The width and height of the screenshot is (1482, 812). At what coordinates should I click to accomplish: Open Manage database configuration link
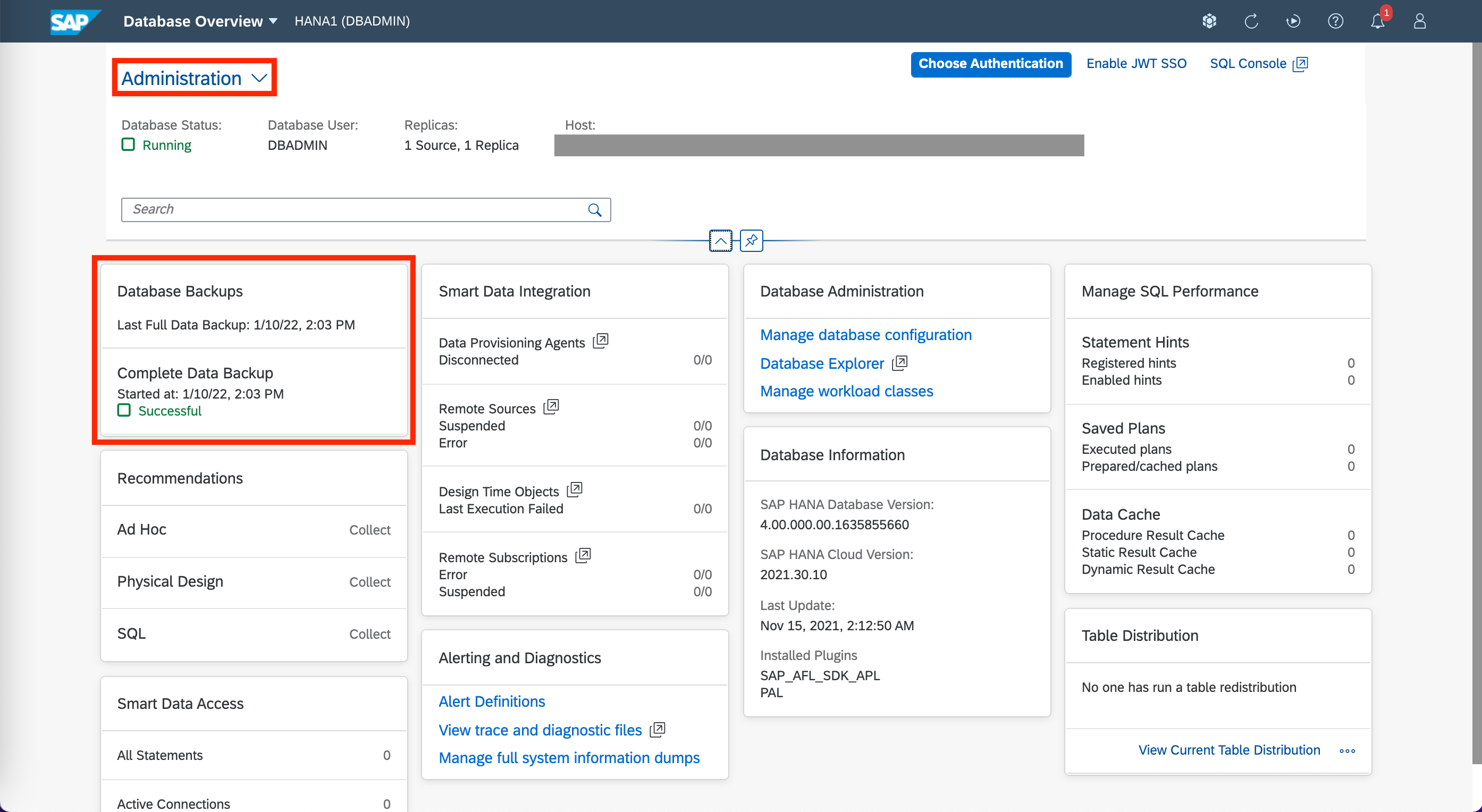865,335
